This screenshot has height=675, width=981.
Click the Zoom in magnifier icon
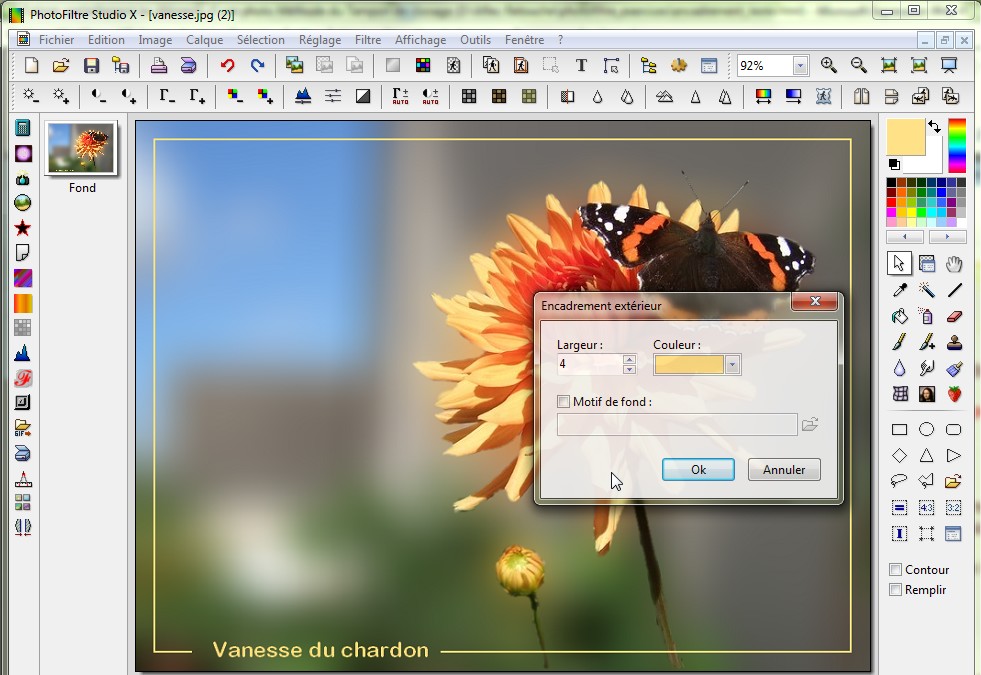click(x=828, y=66)
